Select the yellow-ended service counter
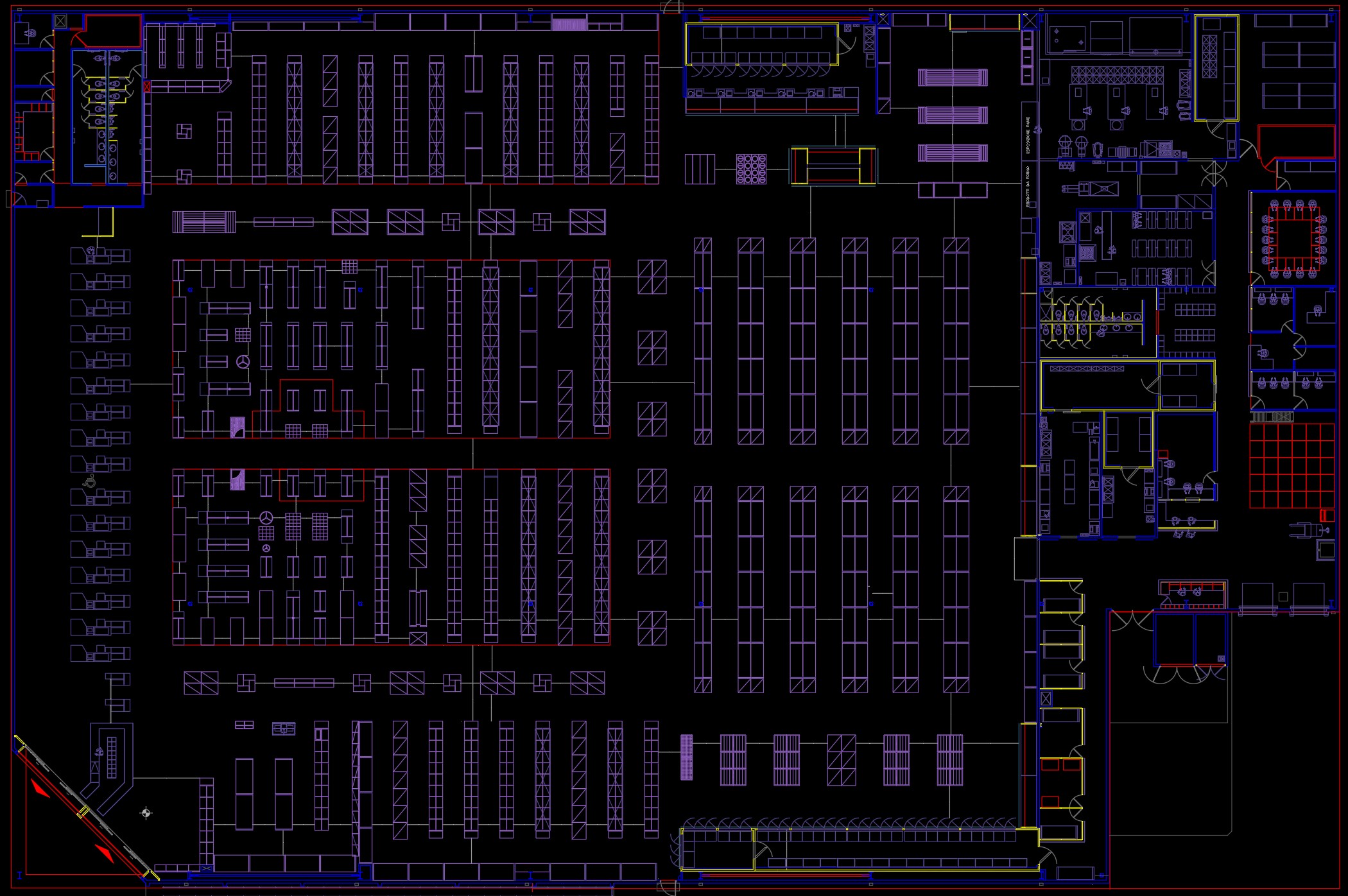 point(833,166)
